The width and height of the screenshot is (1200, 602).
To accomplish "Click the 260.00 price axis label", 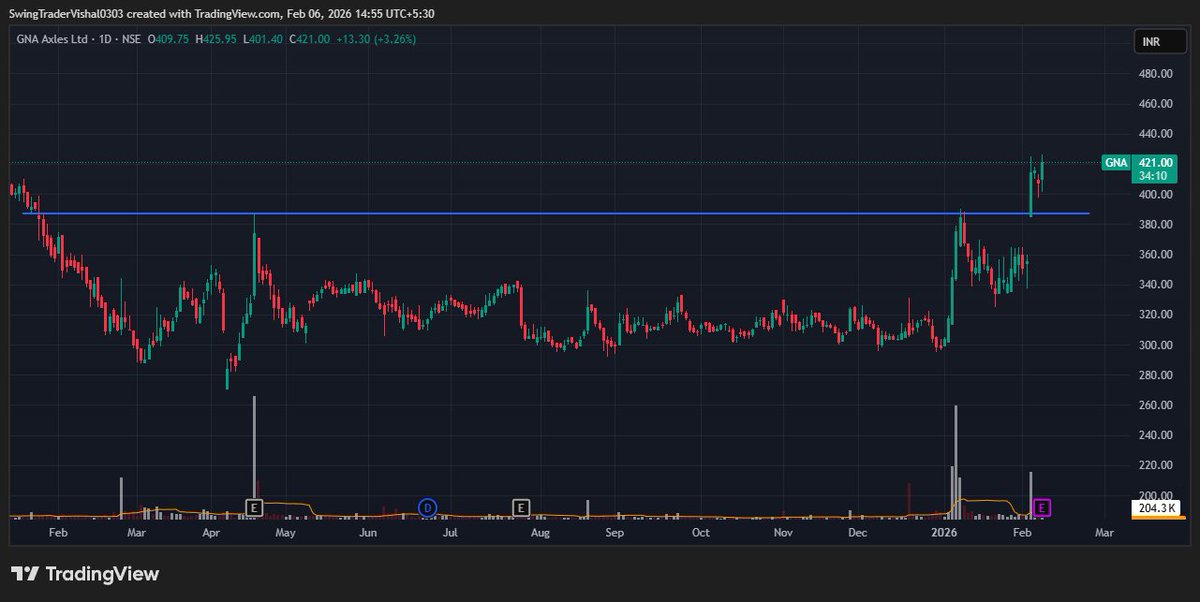I will [1156, 405].
